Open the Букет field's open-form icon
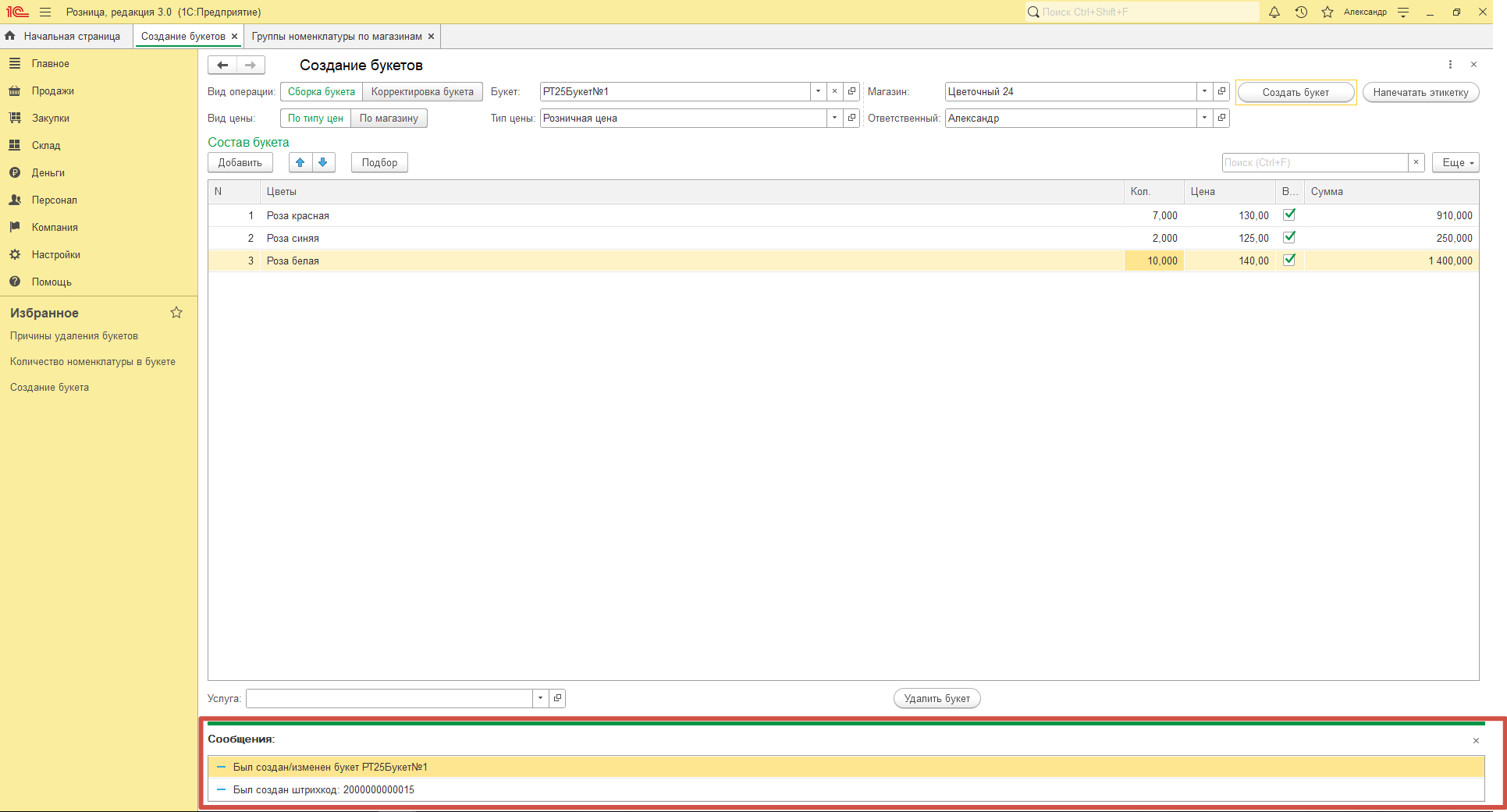Image resolution: width=1507 pixels, height=812 pixels. (852, 91)
